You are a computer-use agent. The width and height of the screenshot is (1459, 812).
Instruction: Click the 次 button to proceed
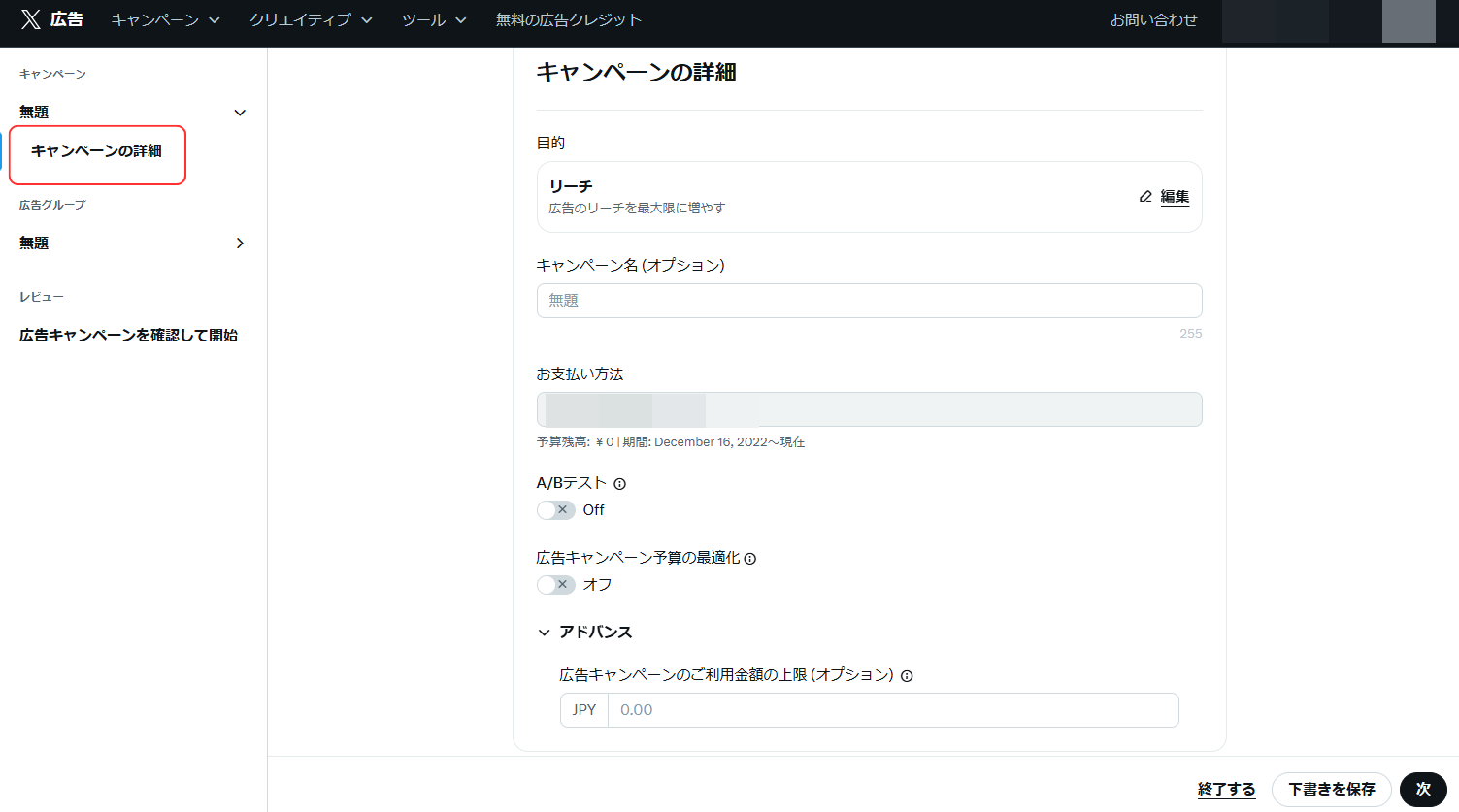(1423, 789)
